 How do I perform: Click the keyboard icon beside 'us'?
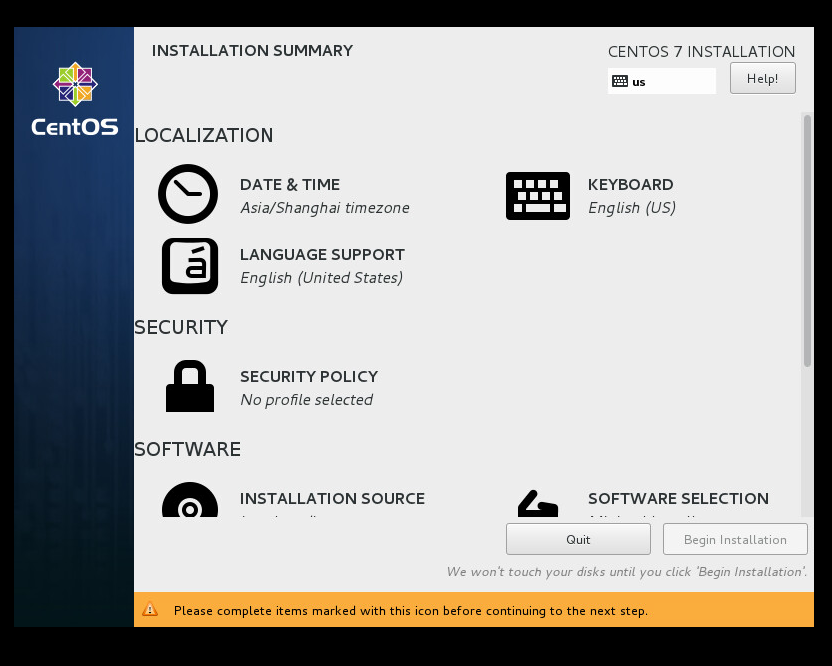pos(620,81)
